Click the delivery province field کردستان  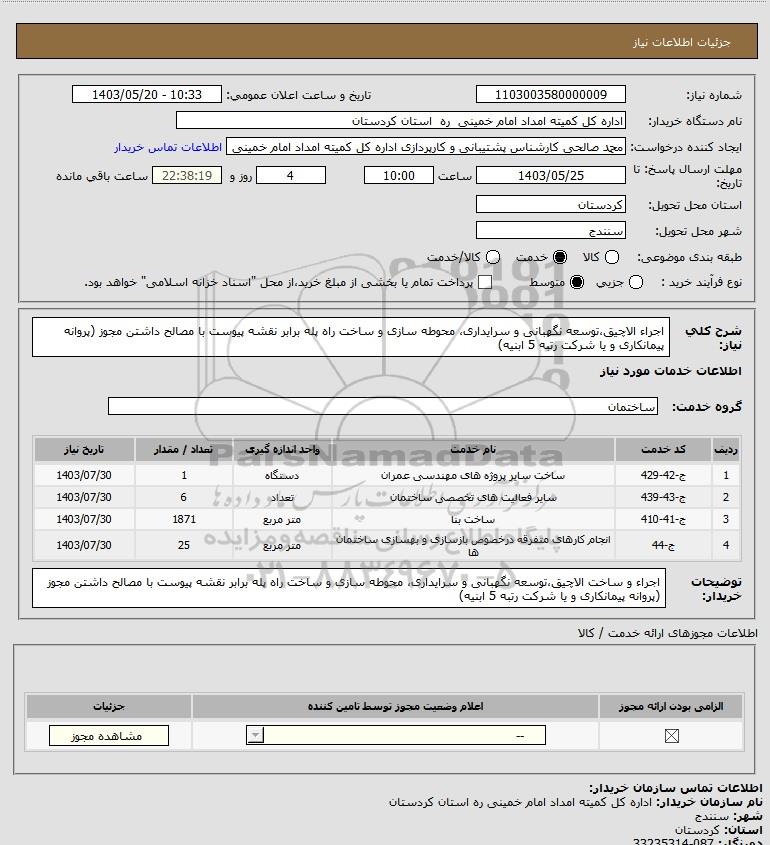(x=551, y=205)
